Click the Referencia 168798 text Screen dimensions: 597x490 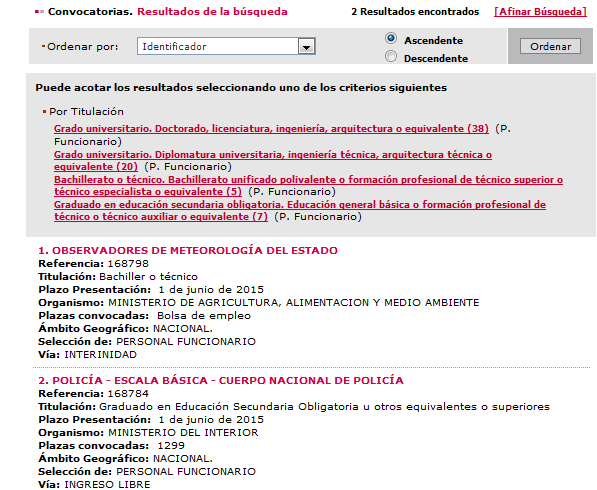pos(93,263)
